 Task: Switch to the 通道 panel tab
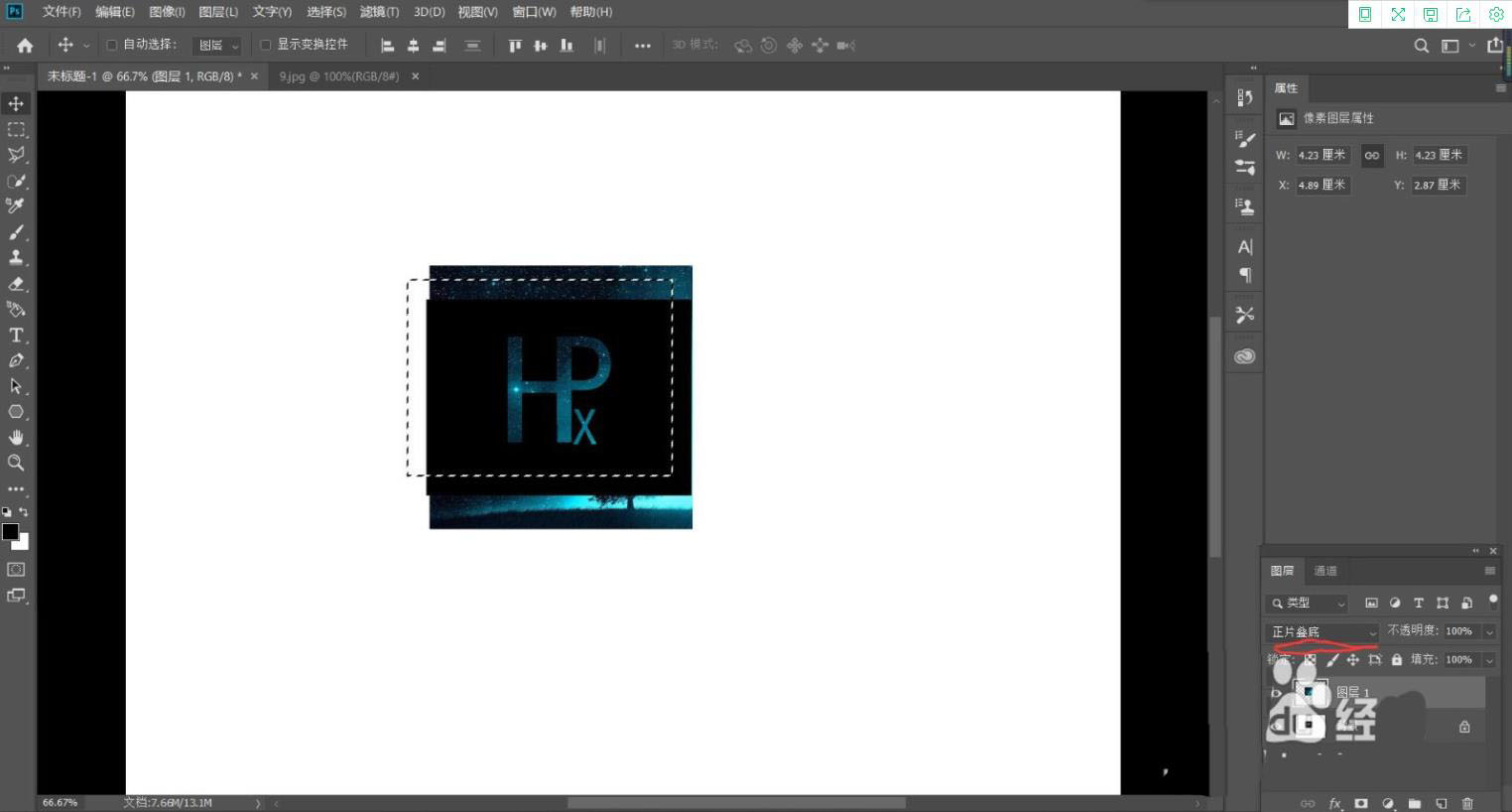(x=1325, y=571)
